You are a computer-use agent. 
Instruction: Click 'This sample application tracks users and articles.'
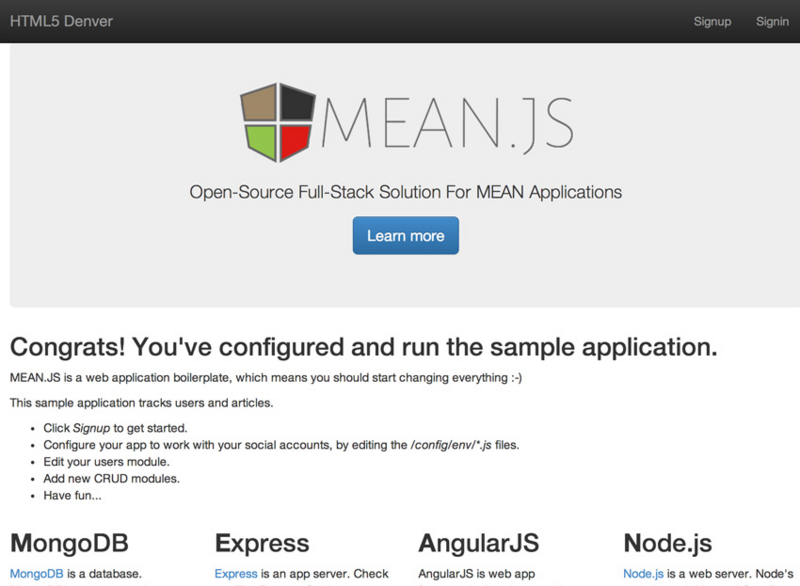(x=141, y=403)
